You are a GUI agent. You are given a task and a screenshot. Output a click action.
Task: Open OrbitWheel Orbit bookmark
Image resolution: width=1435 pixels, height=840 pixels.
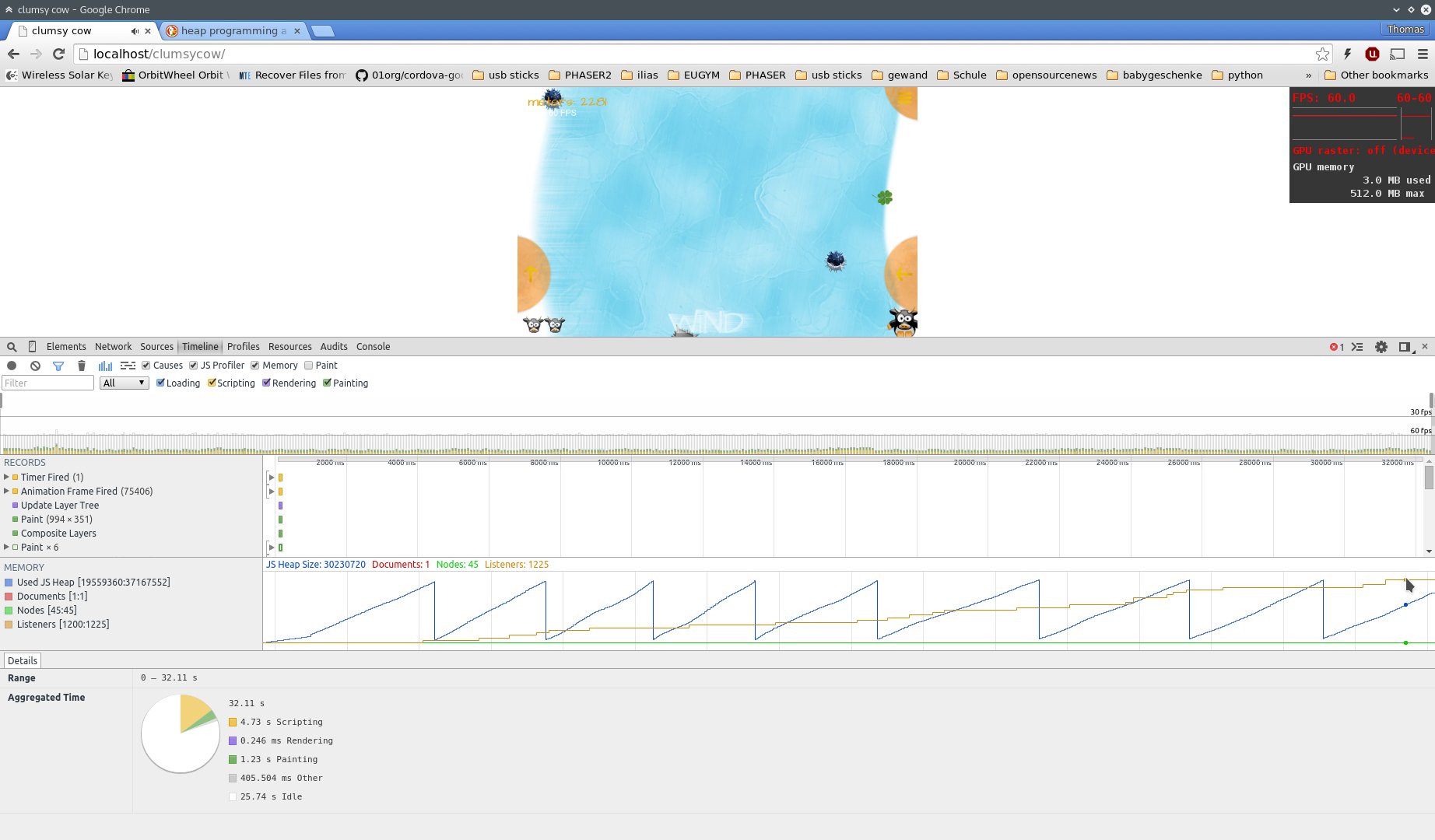tap(176, 75)
